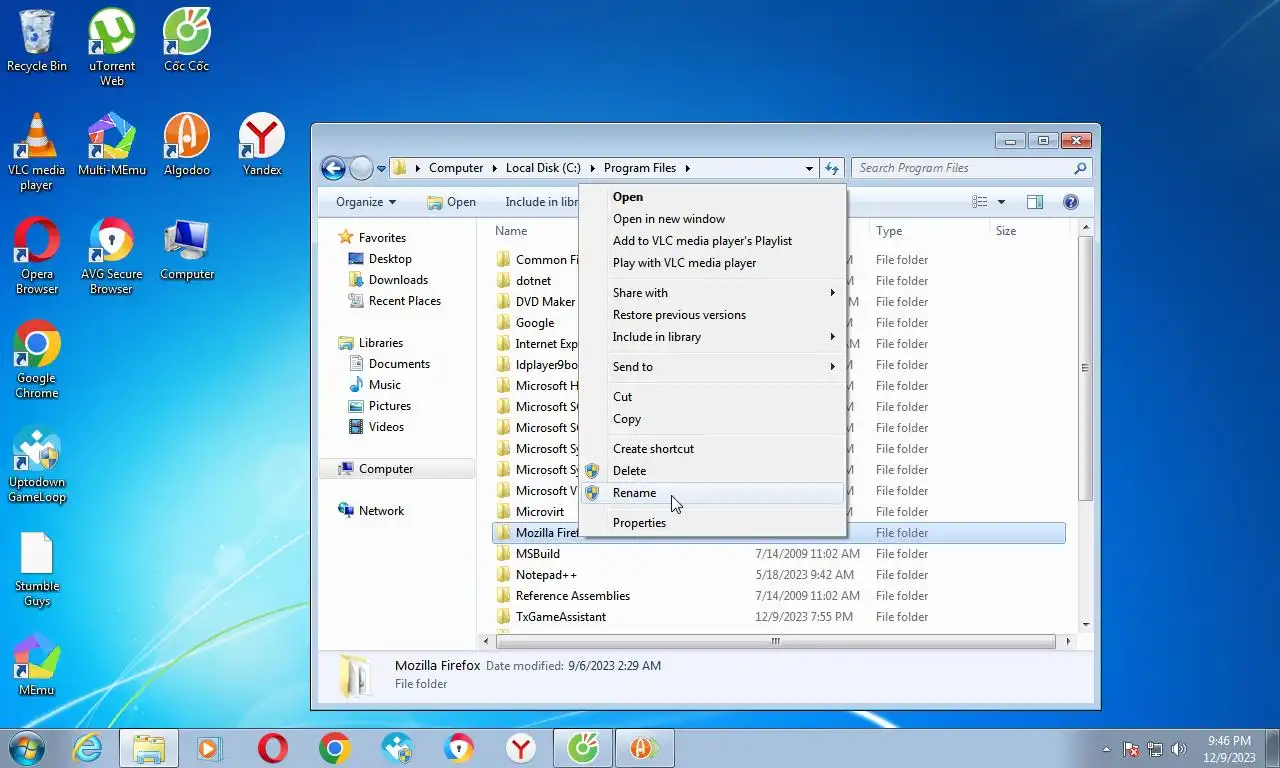Screen dimensions: 1280x768
Task: Click the Explorer Back navigation arrow
Action: tap(333, 168)
